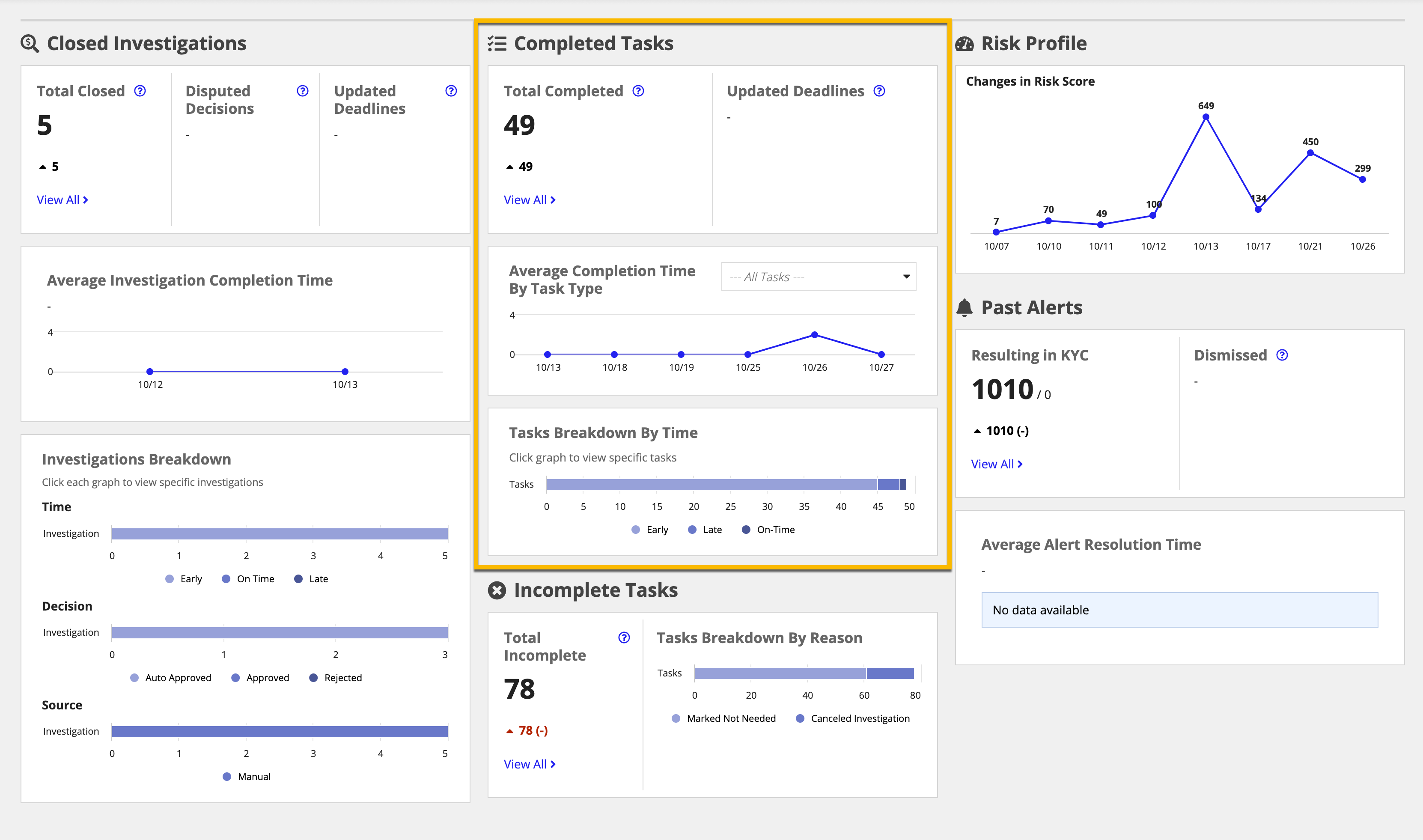Open Incomplete Tasks View All link
Screen dimensions: 1423x840
pos(531,764)
